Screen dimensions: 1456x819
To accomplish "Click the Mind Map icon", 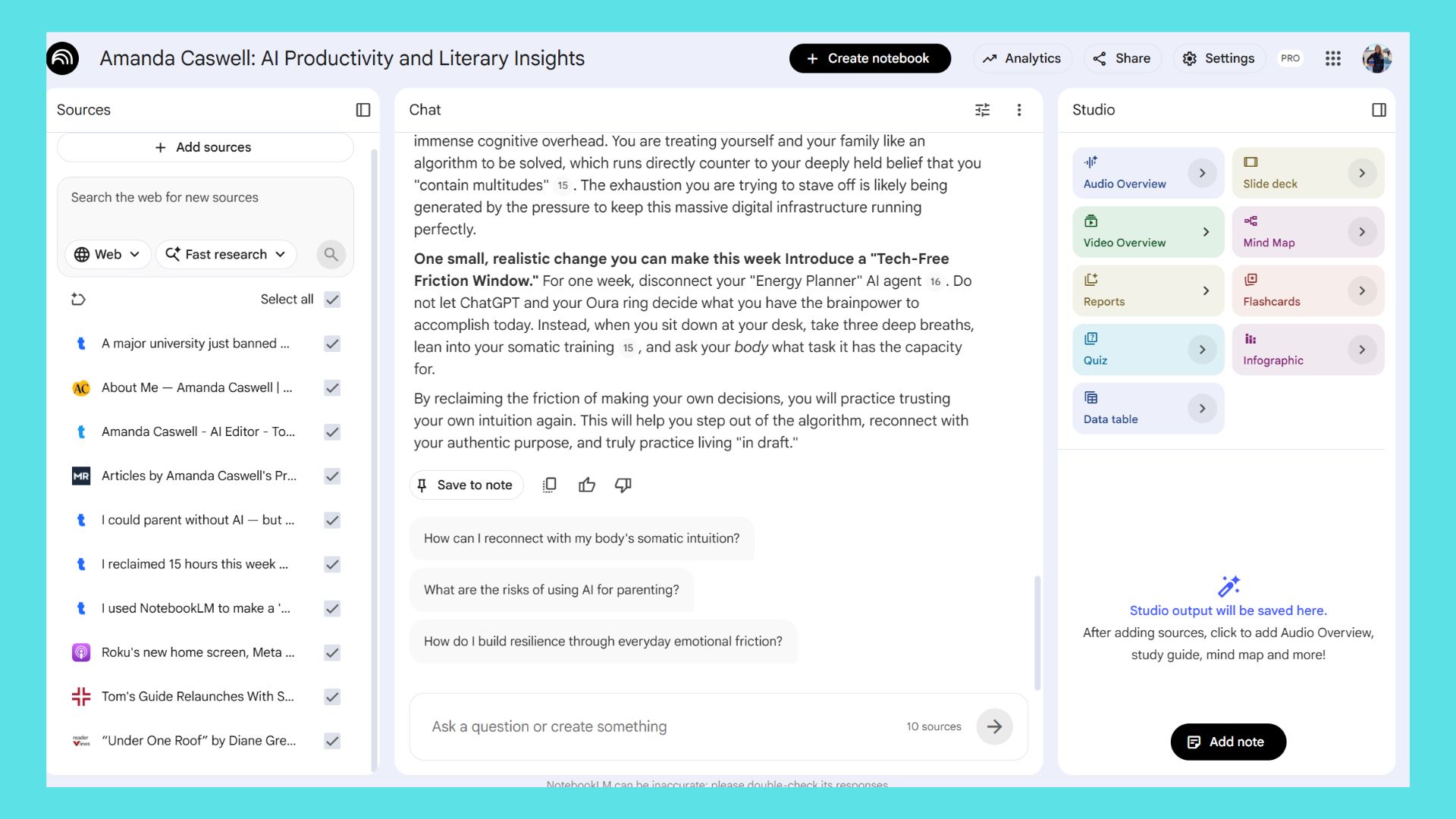I will (x=1250, y=221).
